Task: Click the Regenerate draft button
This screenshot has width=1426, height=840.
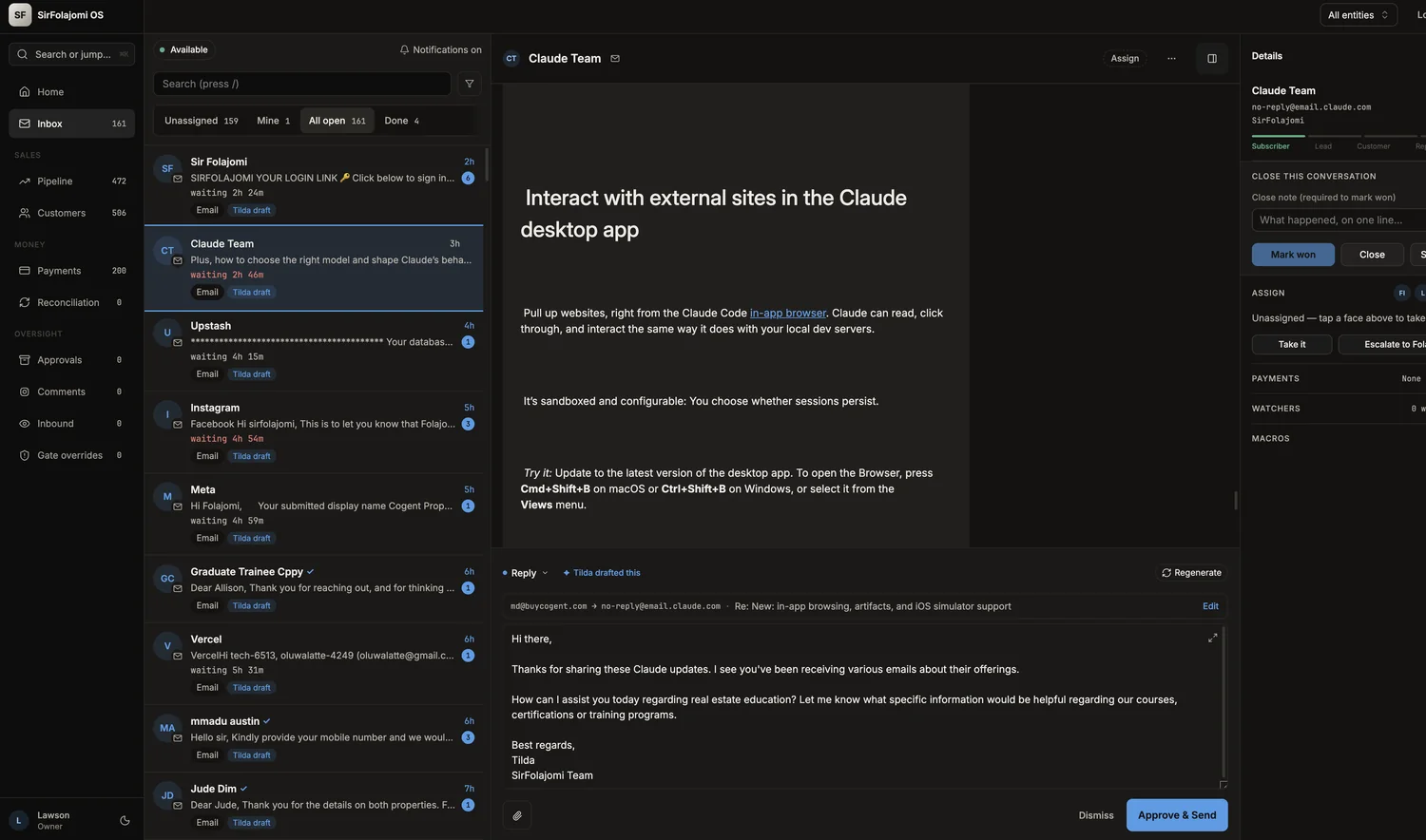Action: [1191, 573]
